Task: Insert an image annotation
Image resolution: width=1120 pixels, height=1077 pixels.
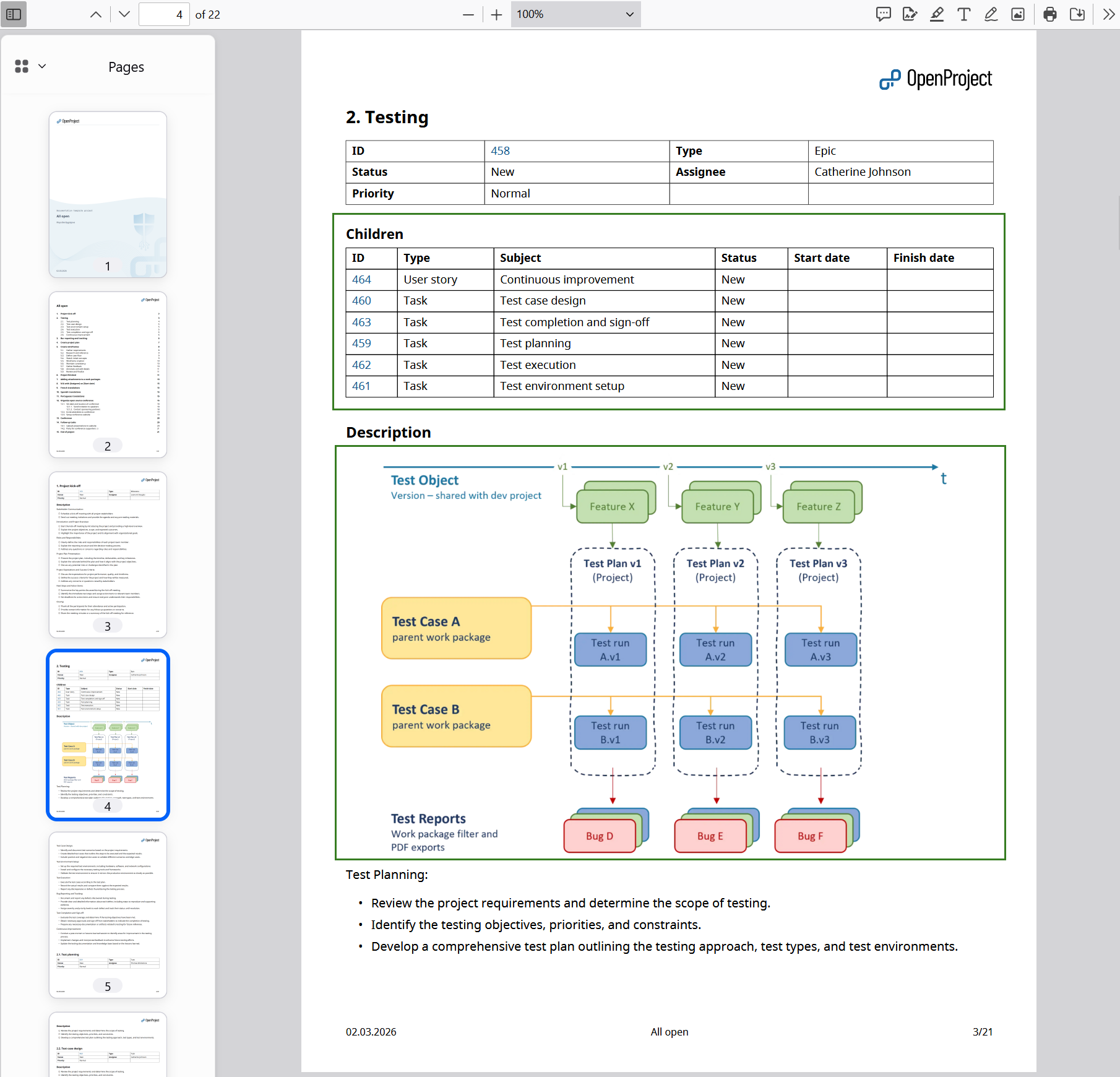Action: pos(1017,14)
